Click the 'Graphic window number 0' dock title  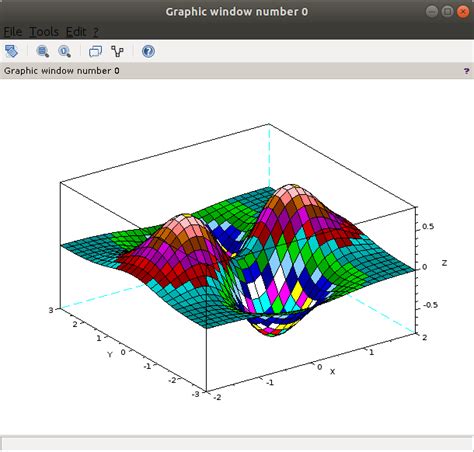coord(62,71)
